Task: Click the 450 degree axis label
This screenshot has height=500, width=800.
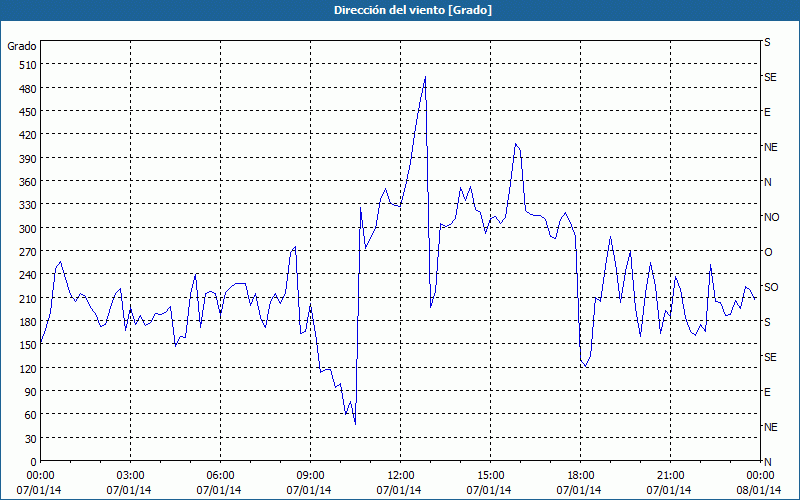Action: (28, 112)
